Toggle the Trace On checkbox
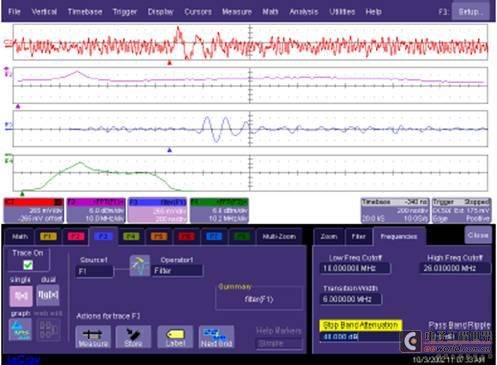 [x=28, y=265]
